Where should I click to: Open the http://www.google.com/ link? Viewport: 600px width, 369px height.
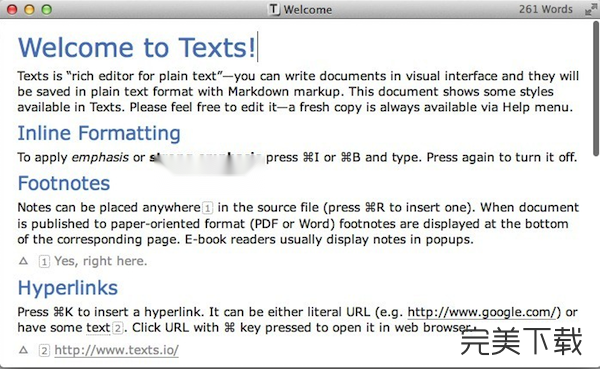[481, 312]
